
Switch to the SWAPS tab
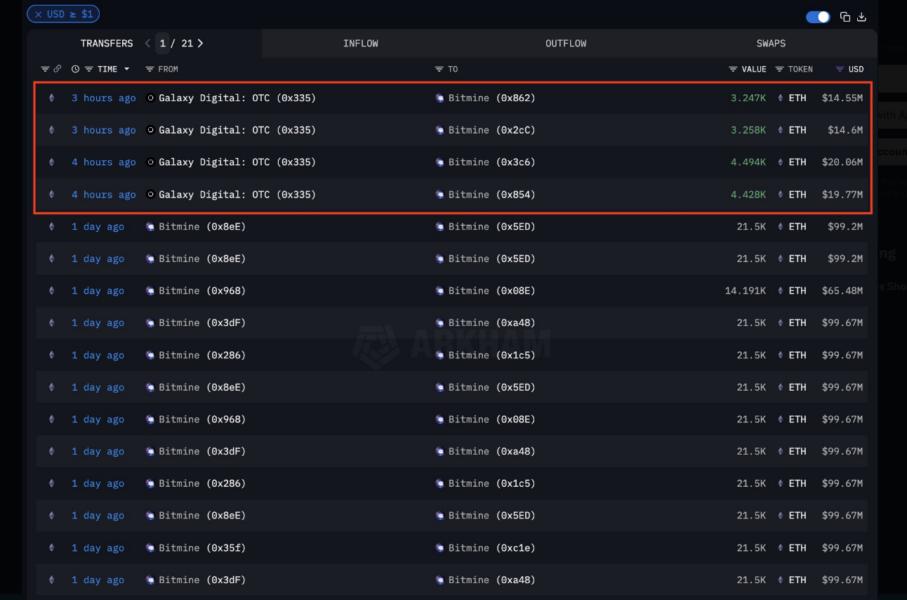point(770,43)
